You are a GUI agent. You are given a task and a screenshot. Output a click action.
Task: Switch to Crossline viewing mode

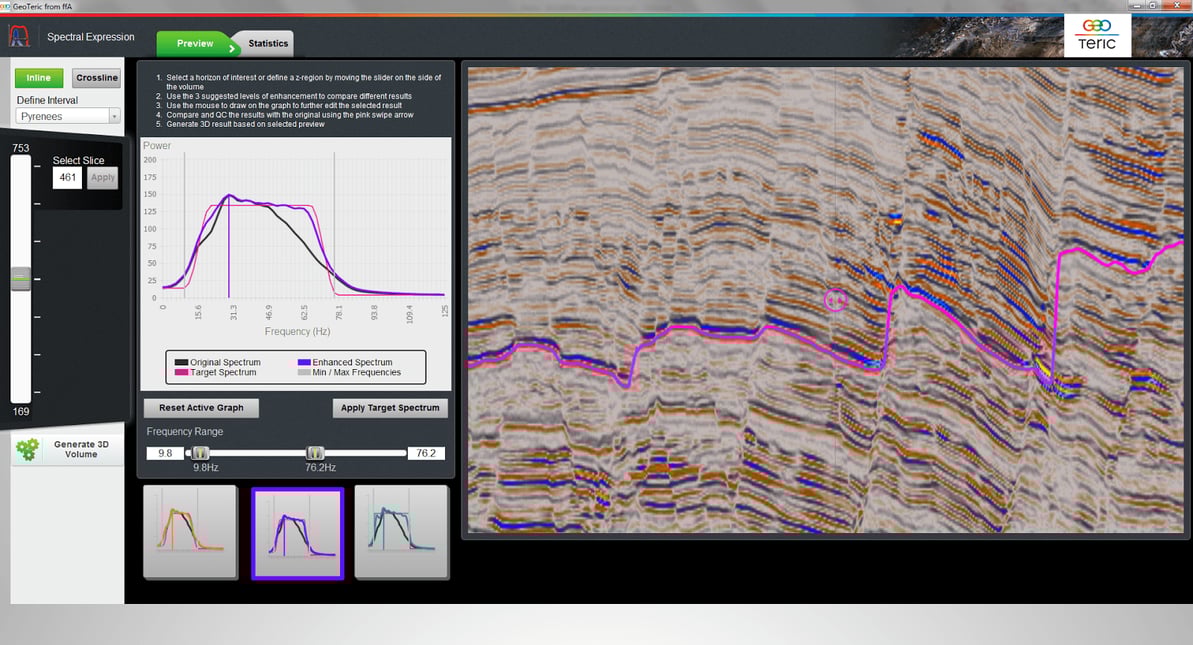[x=96, y=77]
